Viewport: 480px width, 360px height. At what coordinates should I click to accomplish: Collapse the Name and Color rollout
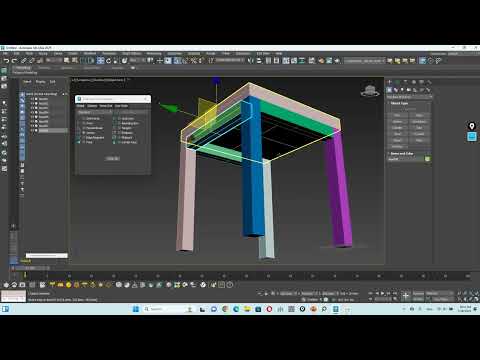point(402,154)
